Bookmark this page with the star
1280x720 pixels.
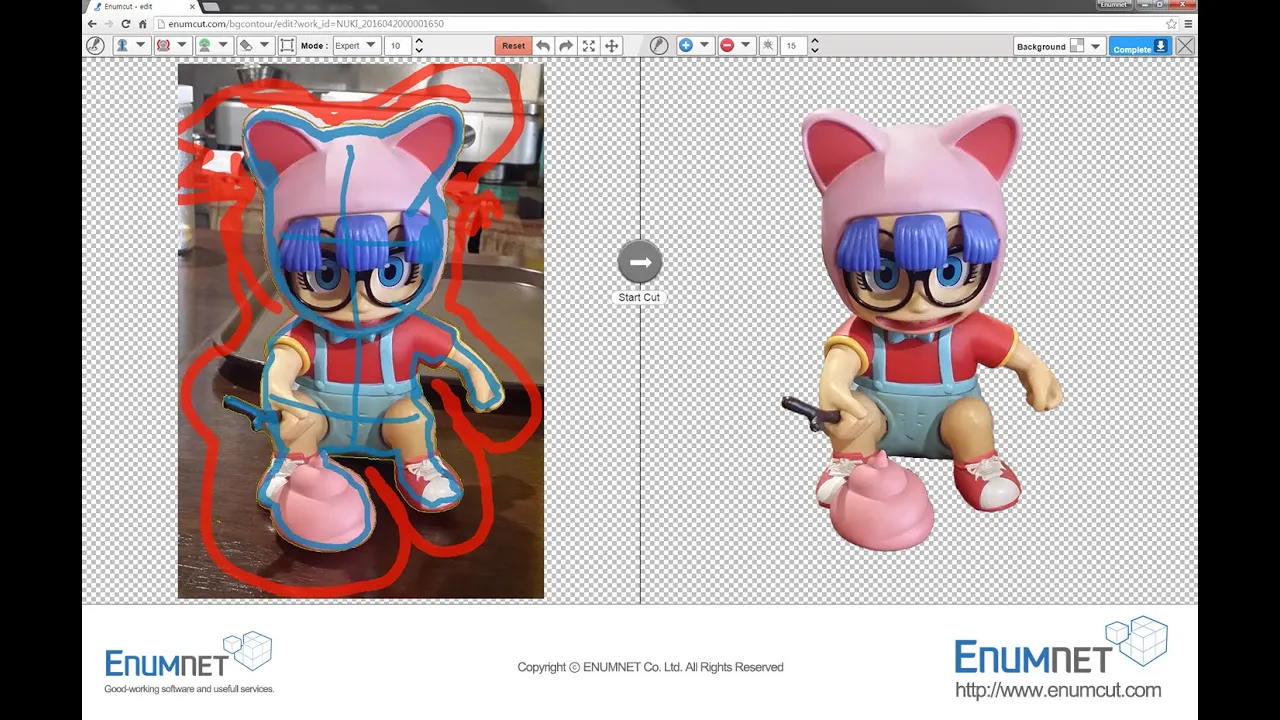pyautogui.click(x=1171, y=23)
